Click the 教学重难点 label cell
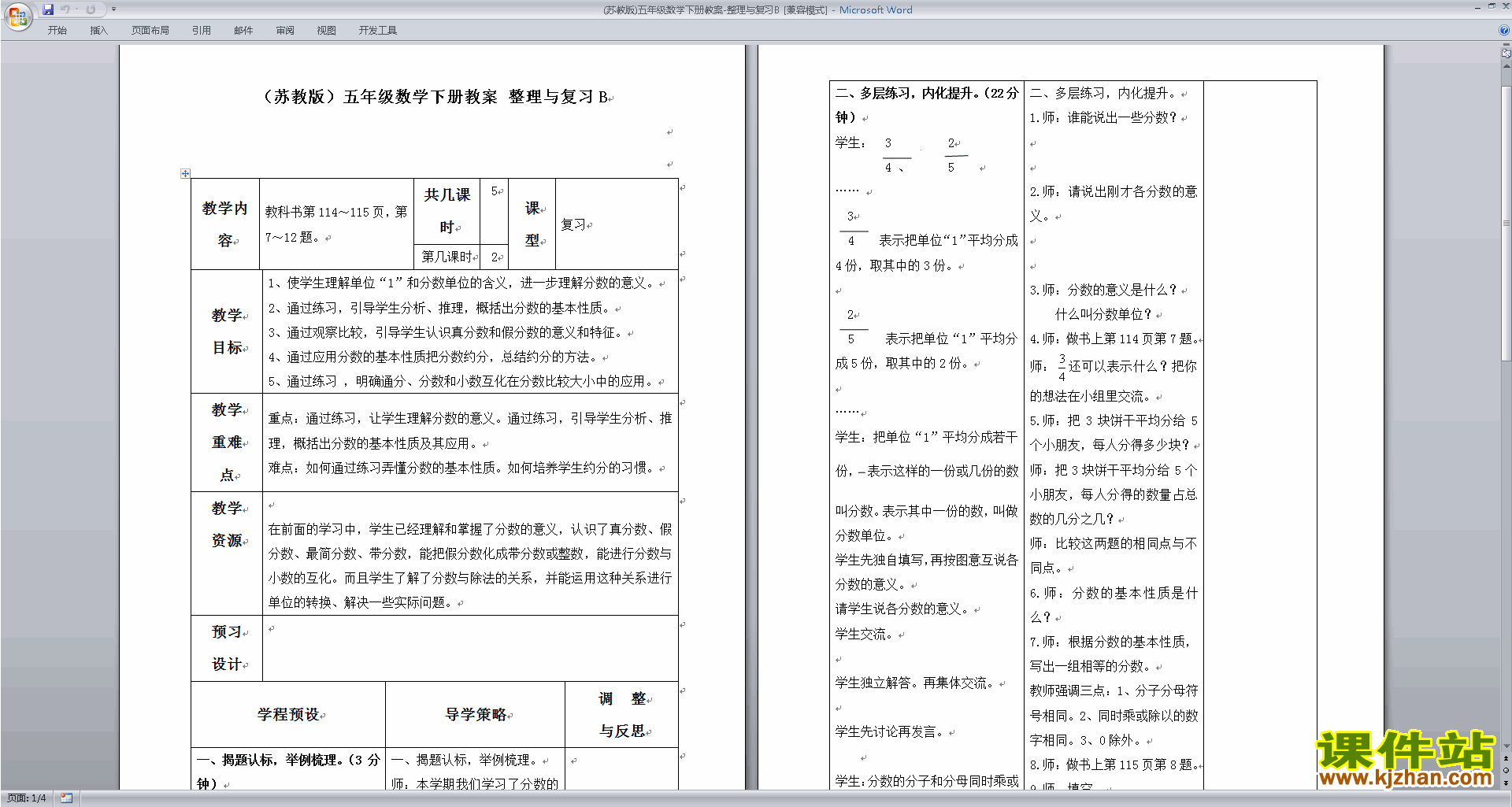The width and height of the screenshot is (1512, 807). tap(228, 442)
